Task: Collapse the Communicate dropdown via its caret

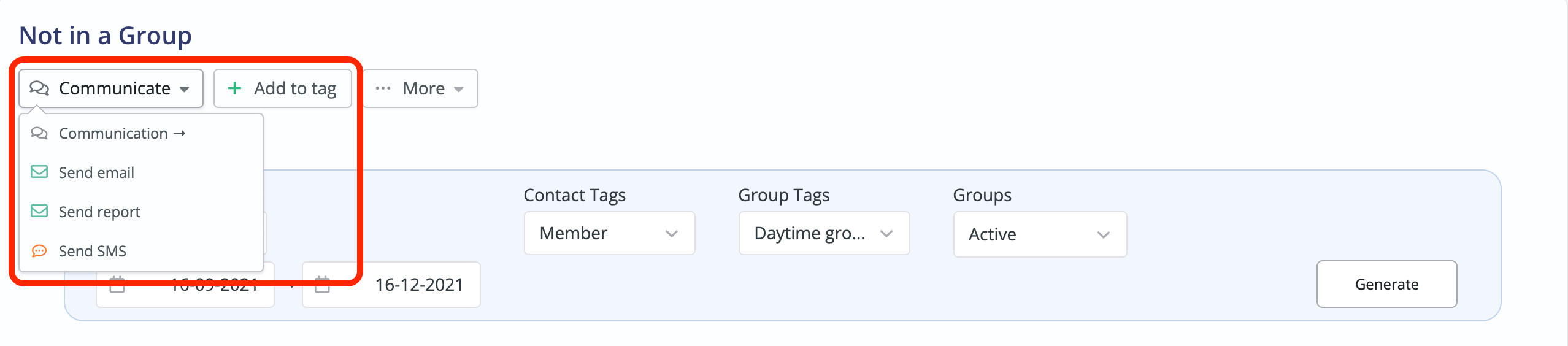Action: [185, 89]
